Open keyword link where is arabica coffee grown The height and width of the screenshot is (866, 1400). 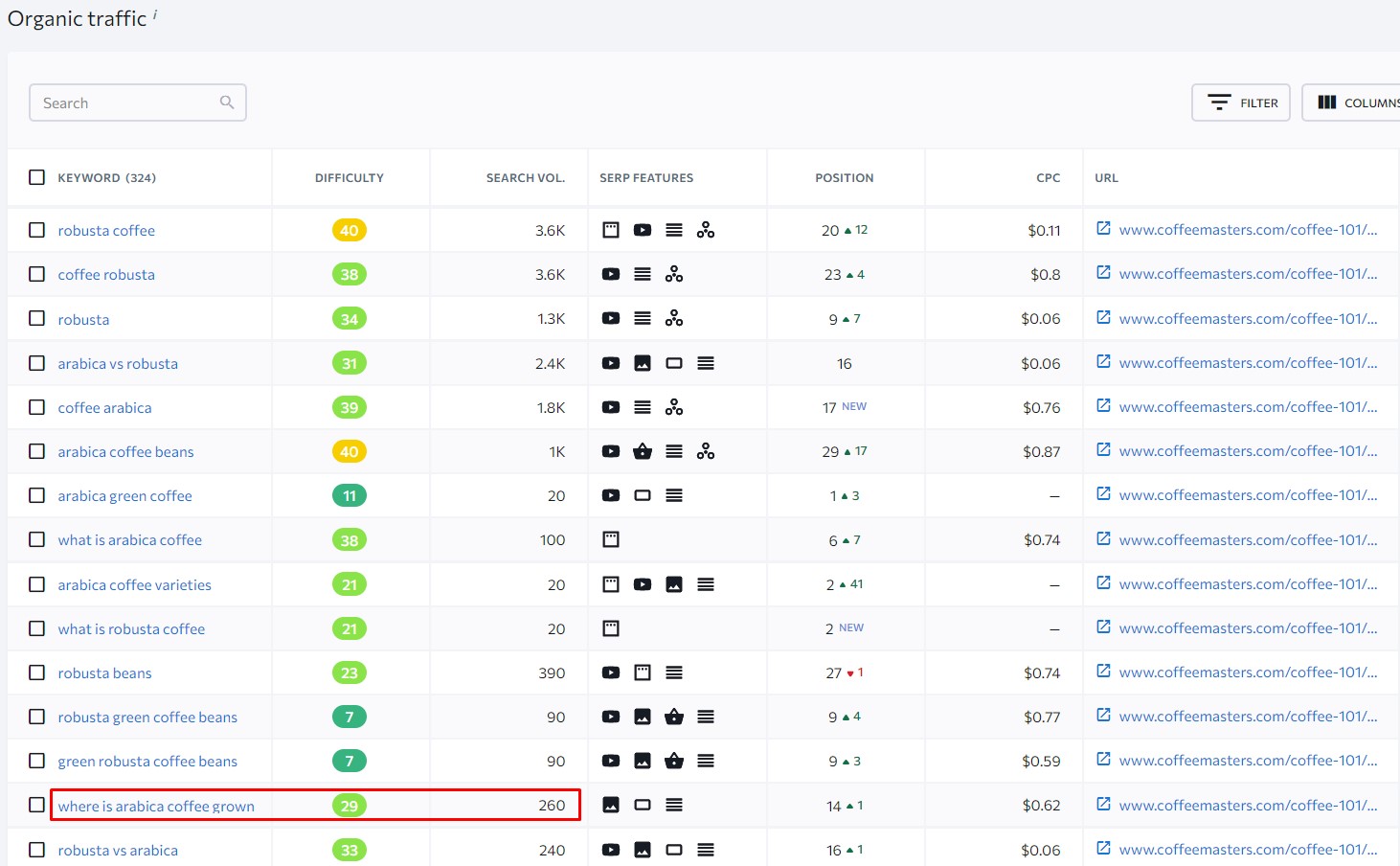point(156,806)
